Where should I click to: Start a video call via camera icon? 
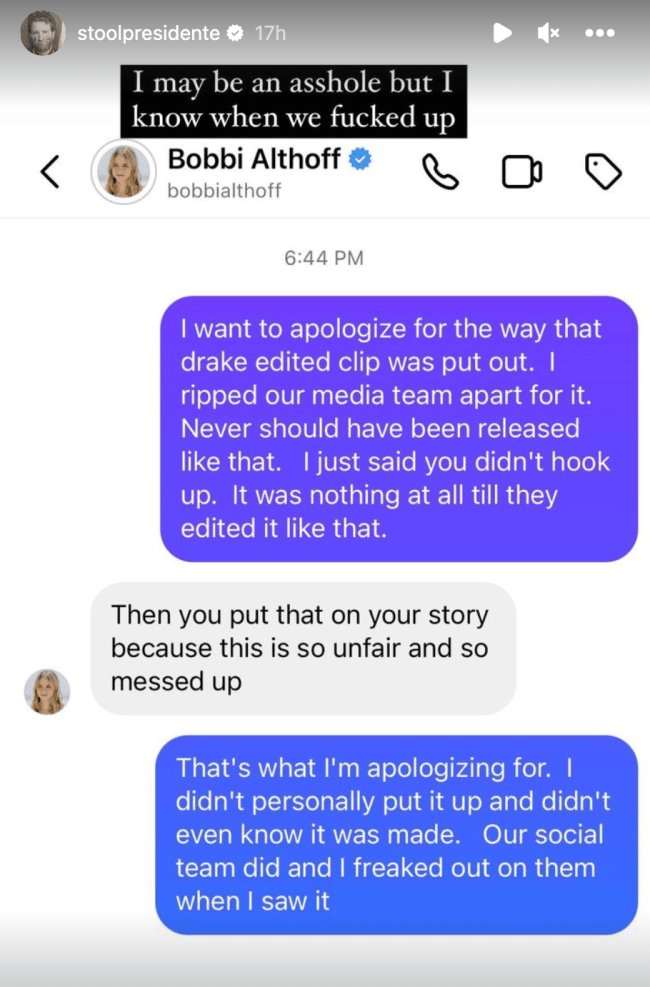tap(522, 172)
